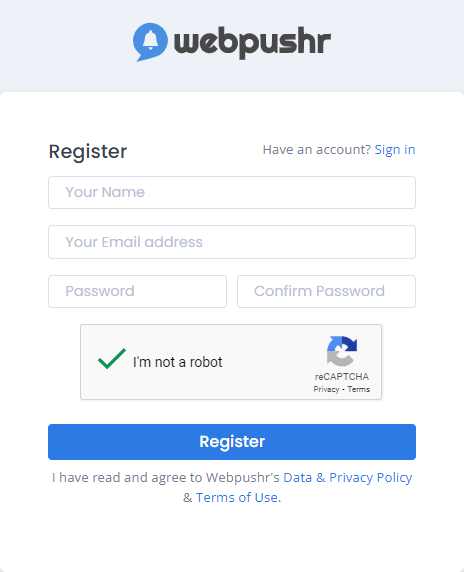
Task: Open the Terms of Use link
Action: tap(237, 498)
